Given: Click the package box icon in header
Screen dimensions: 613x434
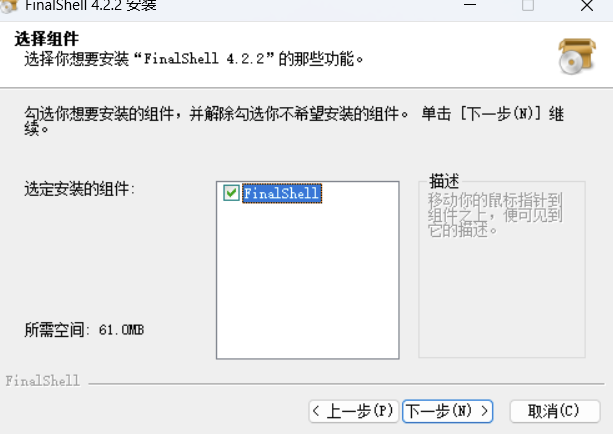Looking at the screenshot, I should click(x=577, y=56).
